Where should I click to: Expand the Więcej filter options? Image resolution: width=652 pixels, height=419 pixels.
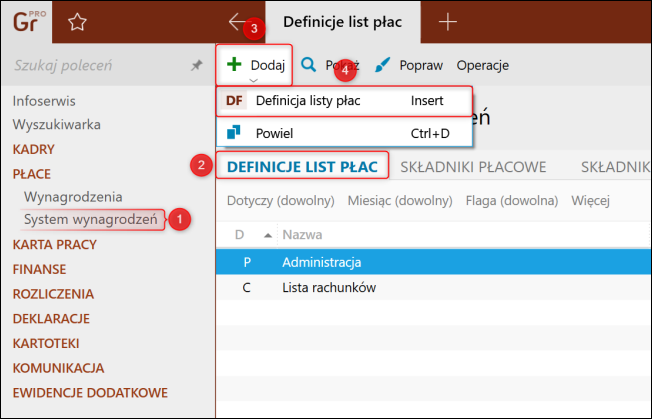click(590, 201)
